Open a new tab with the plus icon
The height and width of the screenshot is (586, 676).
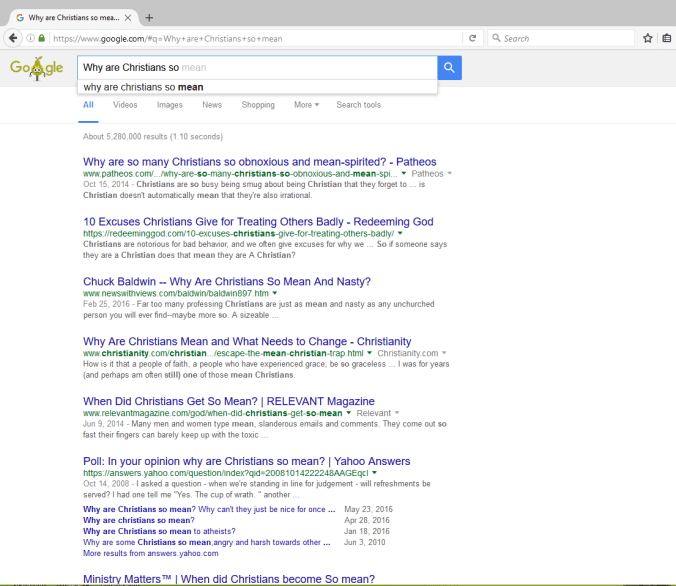click(x=149, y=17)
